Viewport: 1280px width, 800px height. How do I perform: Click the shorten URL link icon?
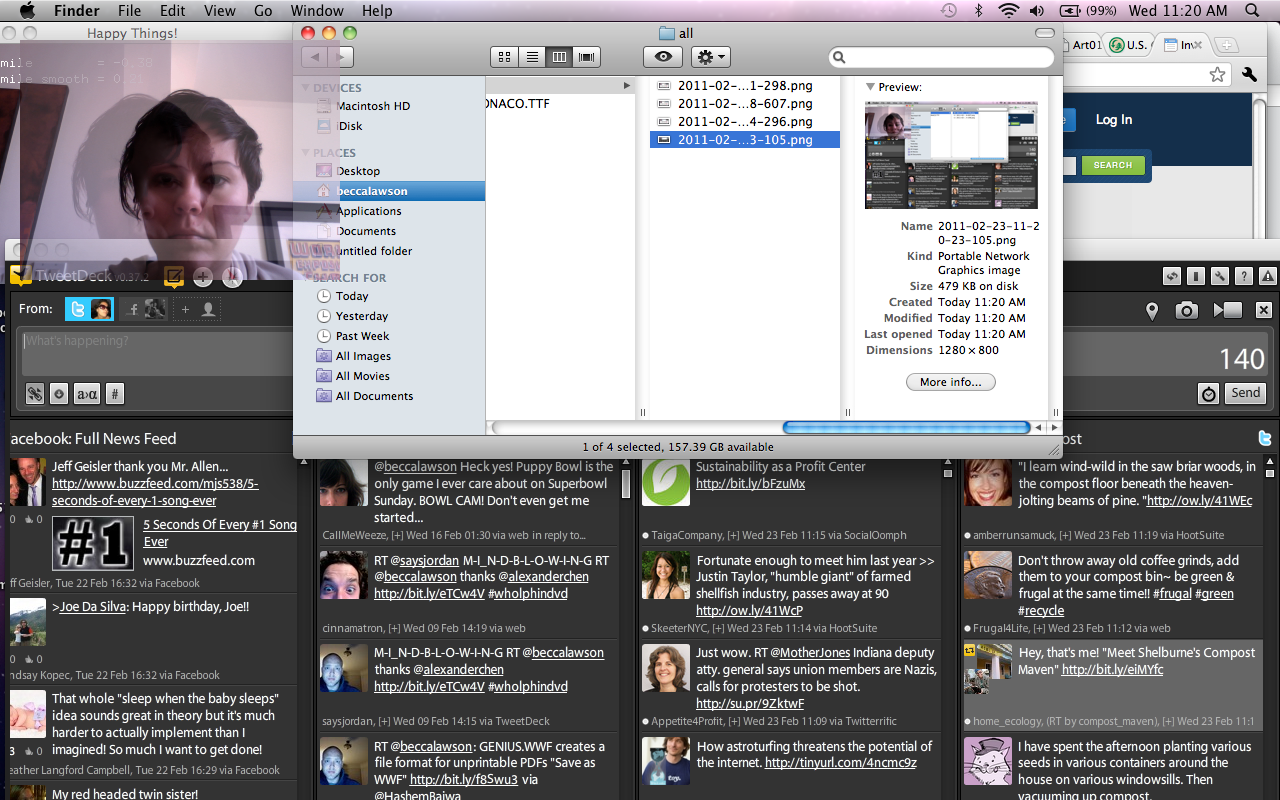[x=35, y=394]
